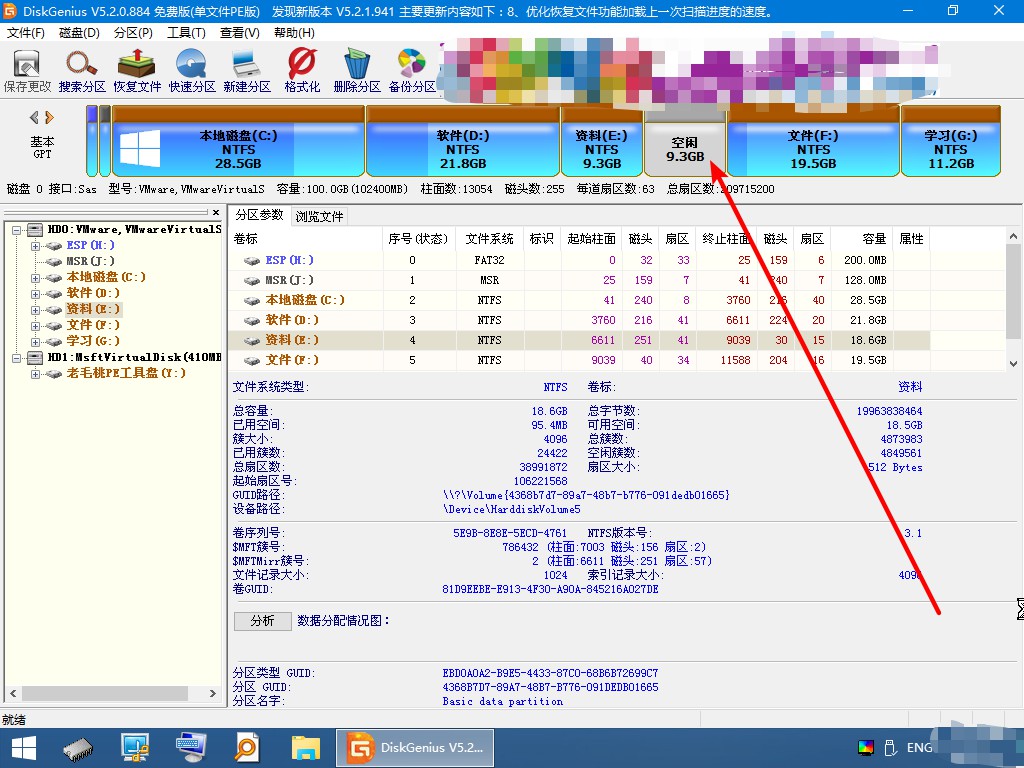This screenshot has height=768, width=1024.
Task: Click the Save Changes (保存更改) toolbar icon
Action: coord(27,71)
